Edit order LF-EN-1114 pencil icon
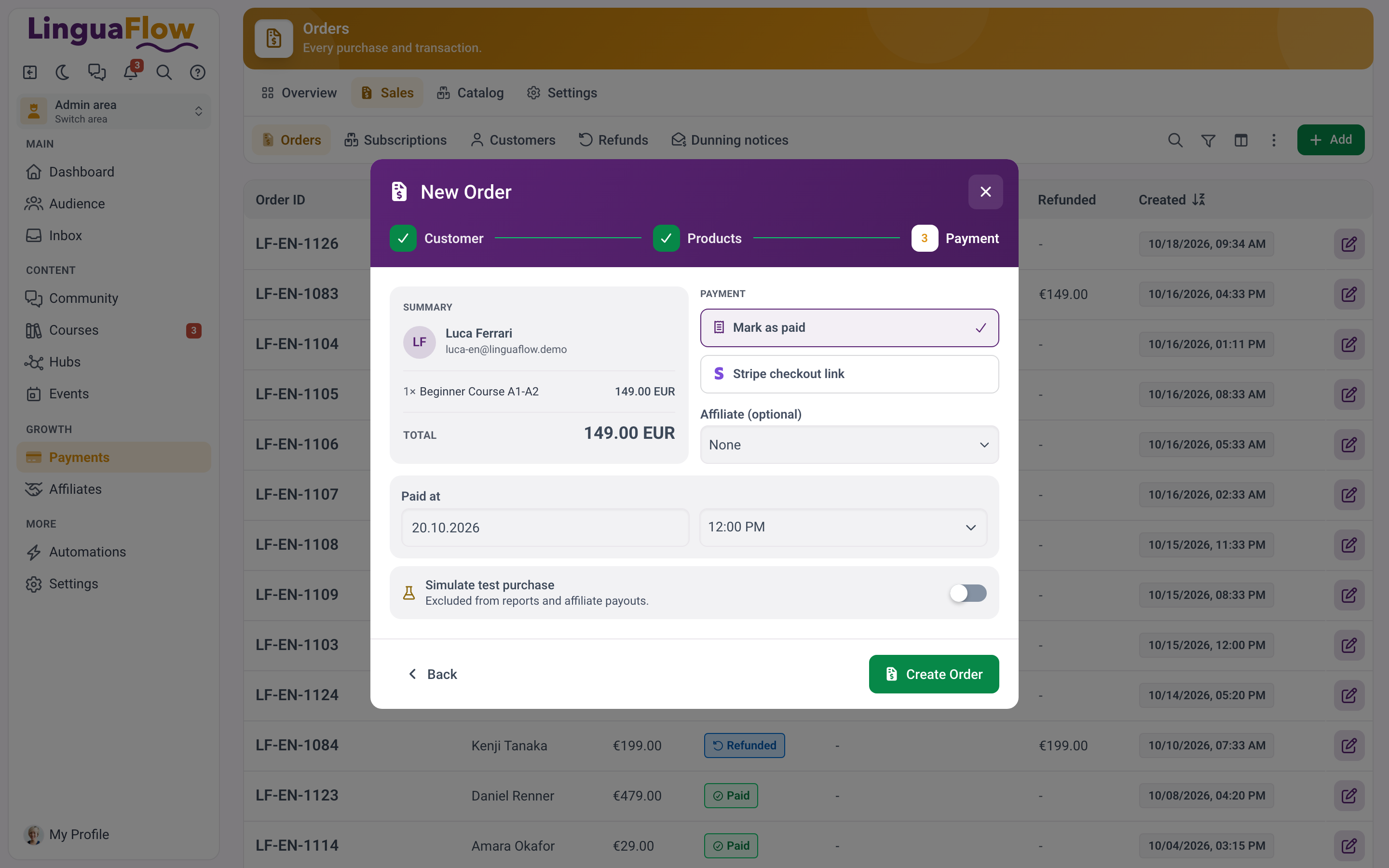The image size is (1389, 868). [1349, 846]
